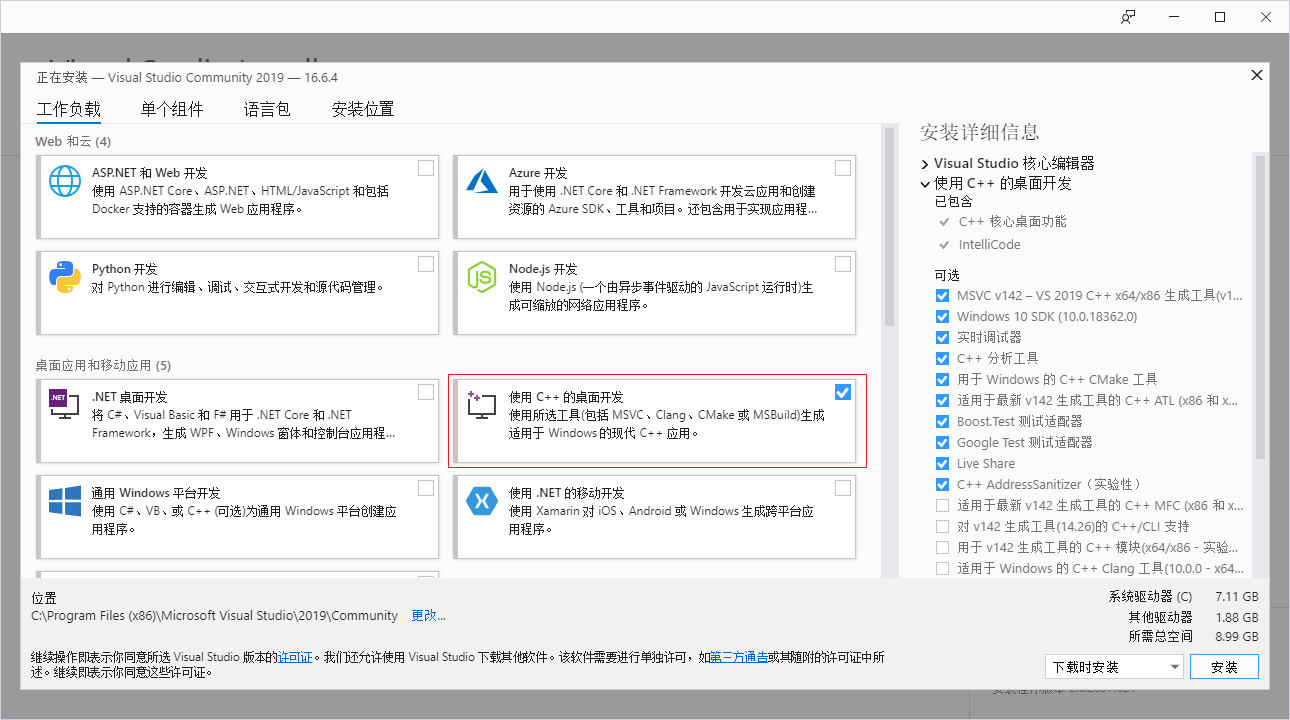Expand Visual Studio 核心编辑器 details

925,164
